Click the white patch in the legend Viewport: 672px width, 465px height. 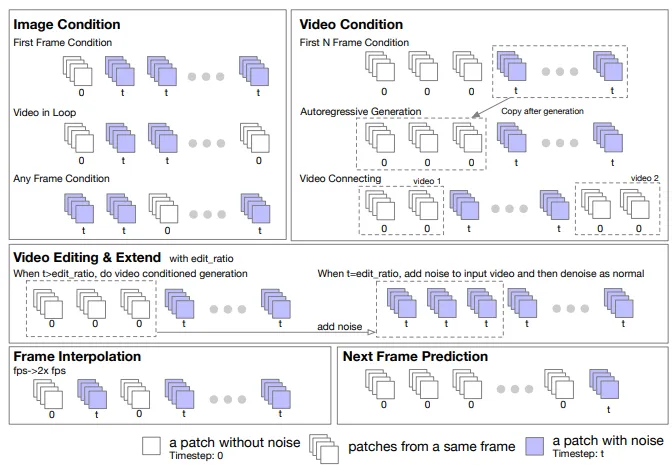(151, 446)
